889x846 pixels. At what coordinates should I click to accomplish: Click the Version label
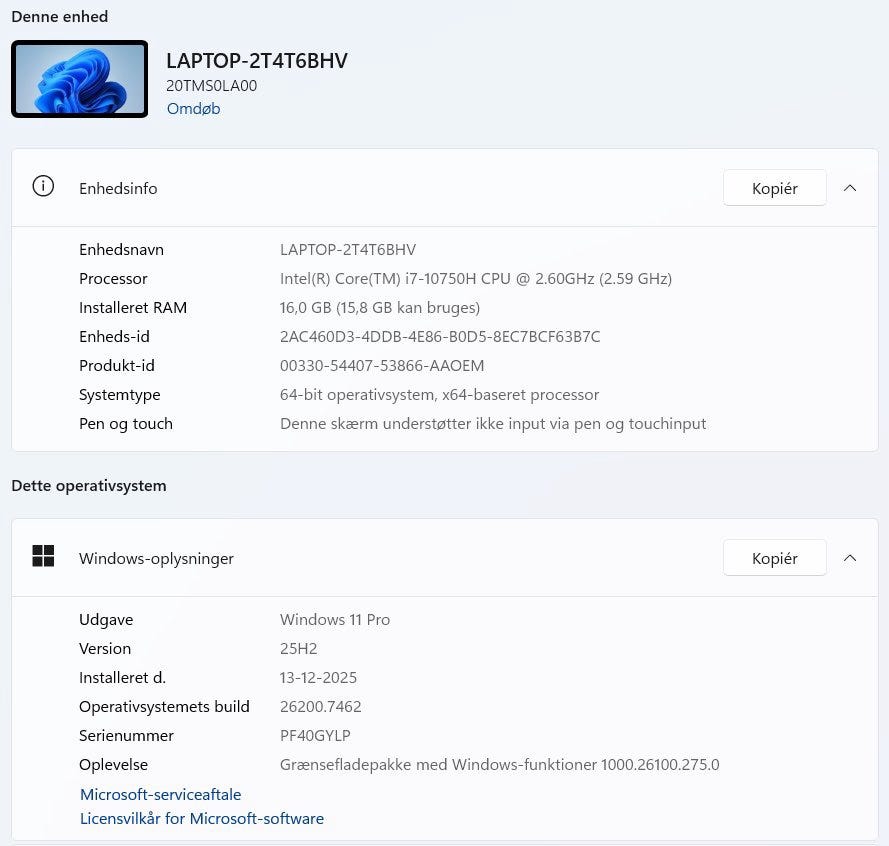coord(105,648)
